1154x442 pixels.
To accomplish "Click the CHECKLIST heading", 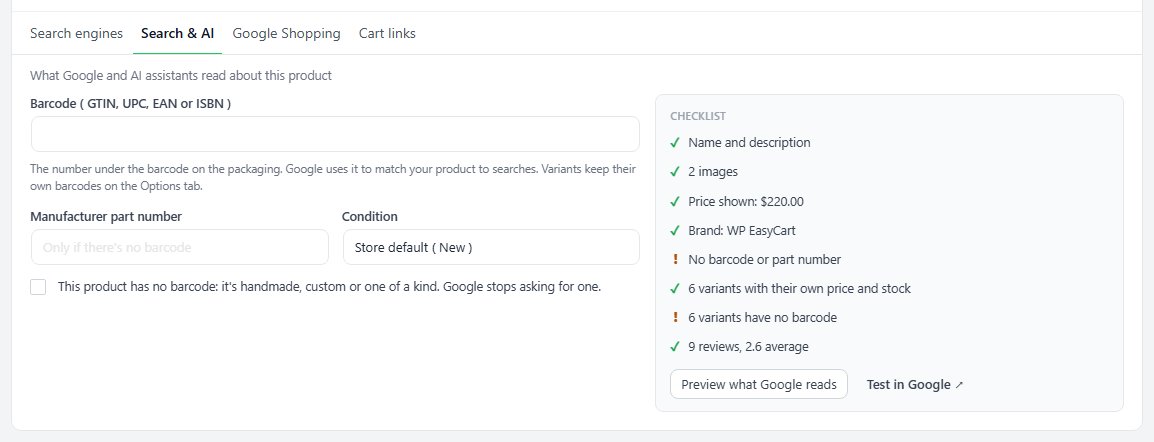I will (x=698, y=116).
